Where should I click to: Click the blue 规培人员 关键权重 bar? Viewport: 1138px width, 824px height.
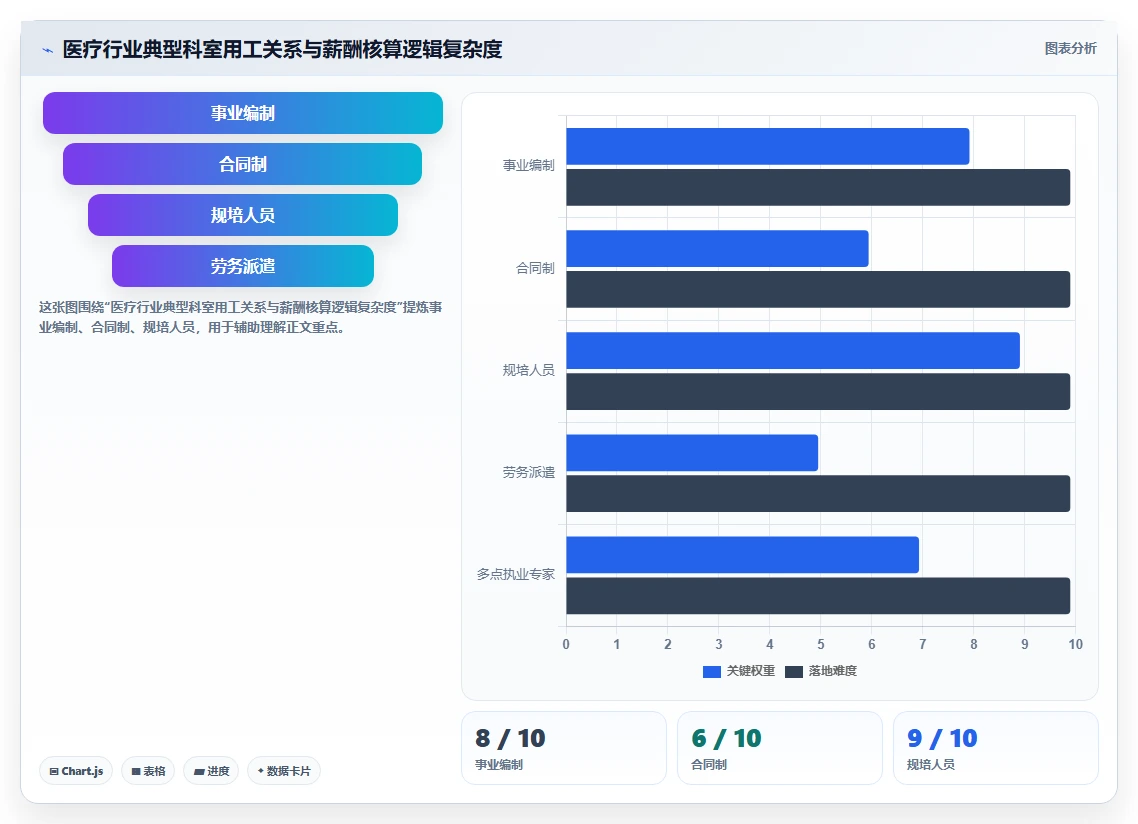click(x=793, y=351)
